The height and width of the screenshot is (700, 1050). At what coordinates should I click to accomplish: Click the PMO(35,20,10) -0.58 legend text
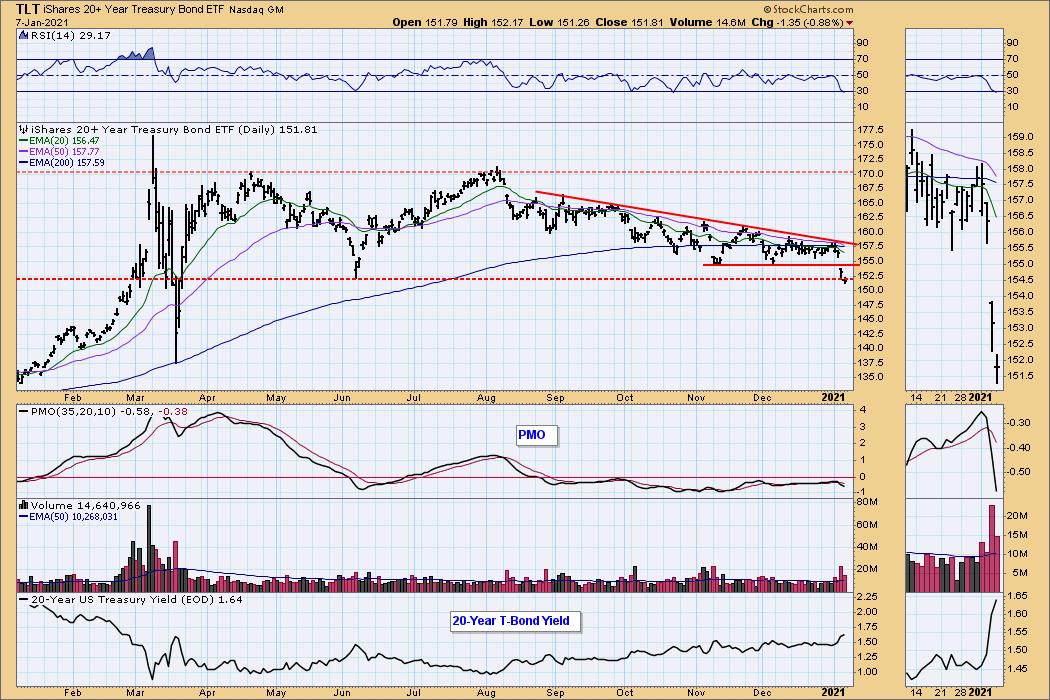[x=92, y=411]
